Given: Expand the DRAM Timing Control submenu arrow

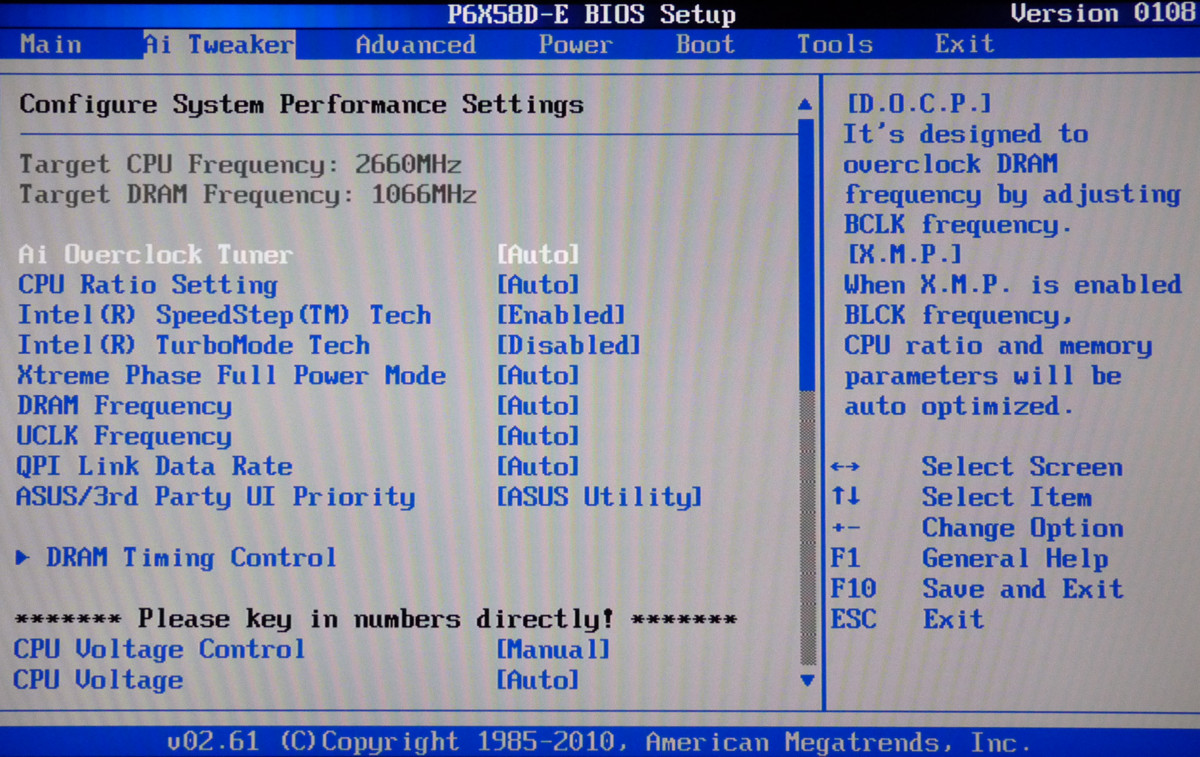Looking at the screenshot, I should coord(23,558).
